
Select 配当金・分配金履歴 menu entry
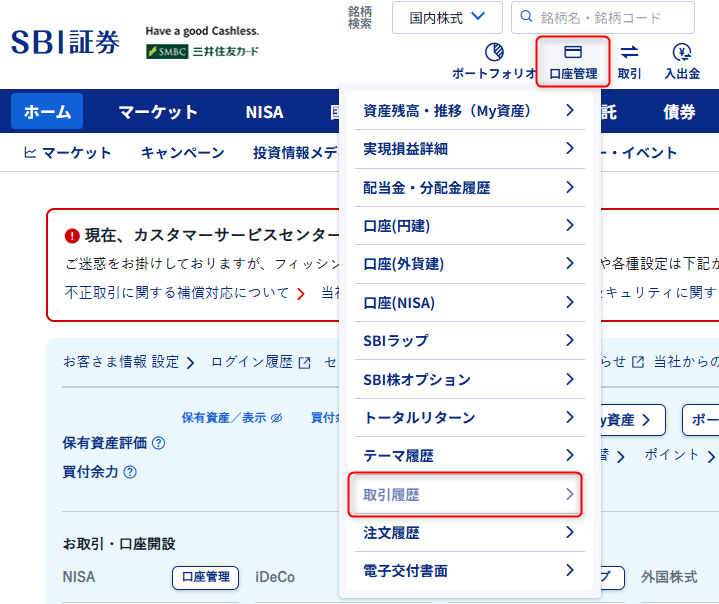tap(470, 188)
